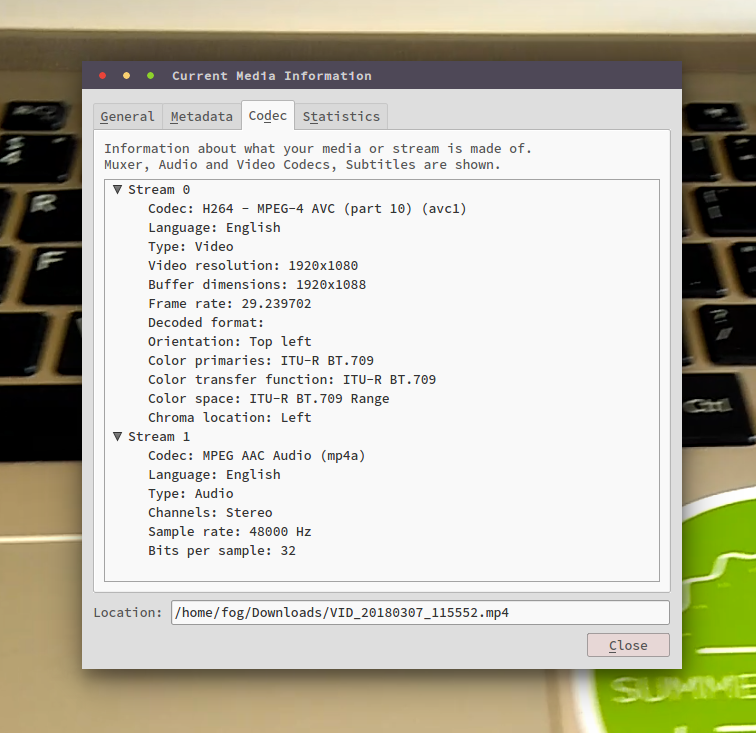Open the Metadata tab
The image size is (756, 733).
tap(201, 116)
